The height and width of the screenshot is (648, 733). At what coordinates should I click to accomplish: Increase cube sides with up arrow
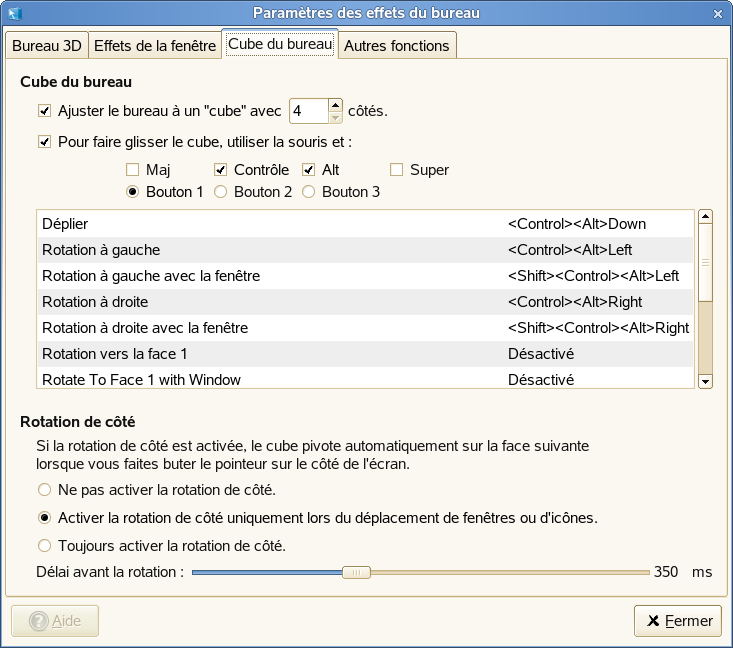coord(335,105)
